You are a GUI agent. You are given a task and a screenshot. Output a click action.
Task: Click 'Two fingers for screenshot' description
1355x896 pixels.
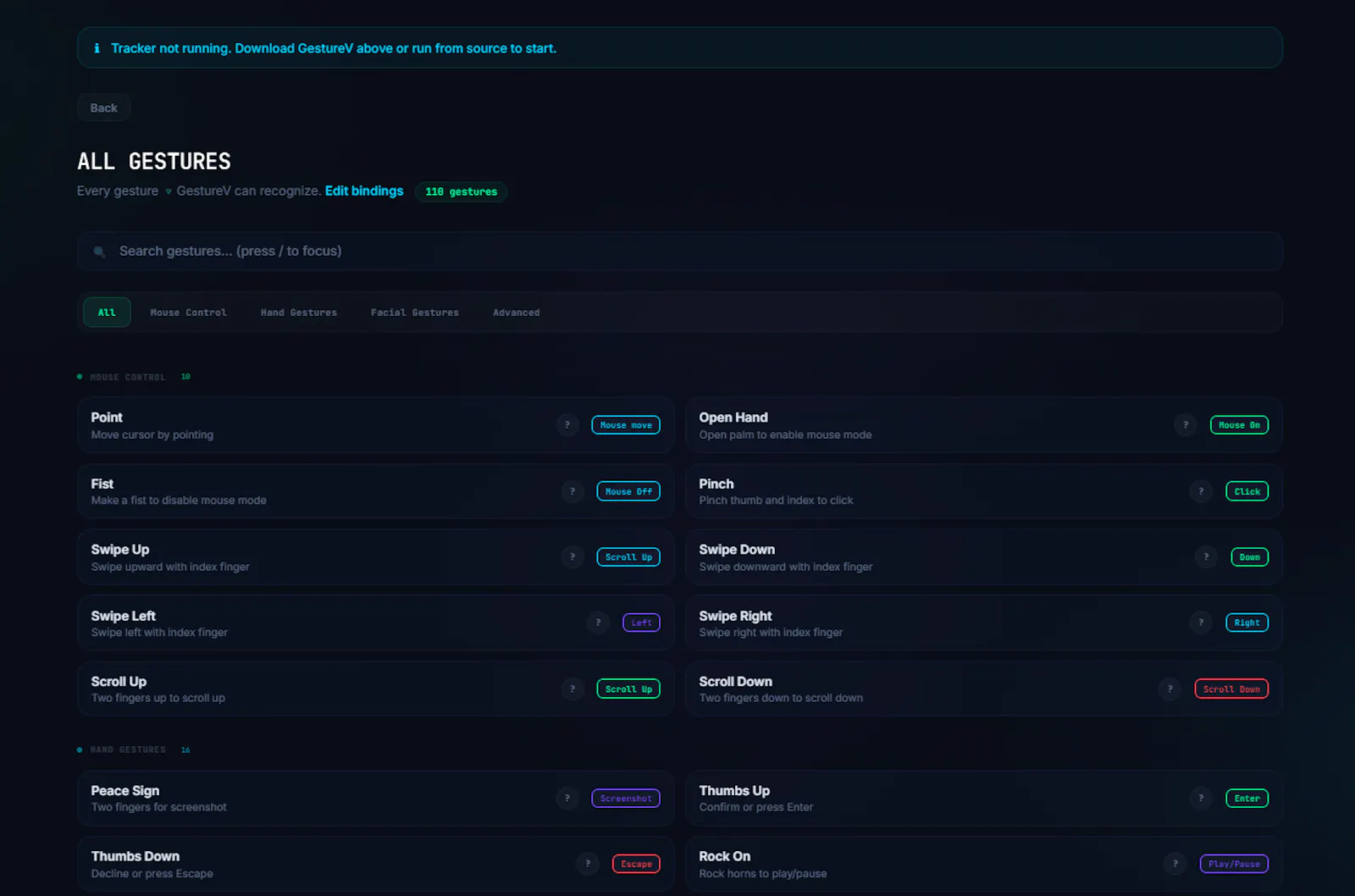pyautogui.click(x=159, y=807)
